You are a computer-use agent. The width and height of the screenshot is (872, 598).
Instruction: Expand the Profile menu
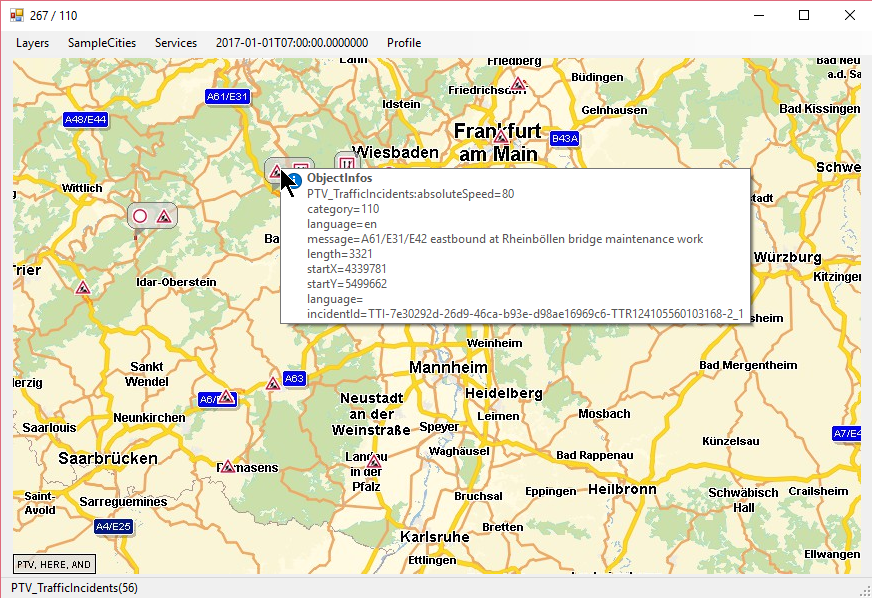click(x=404, y=43)
